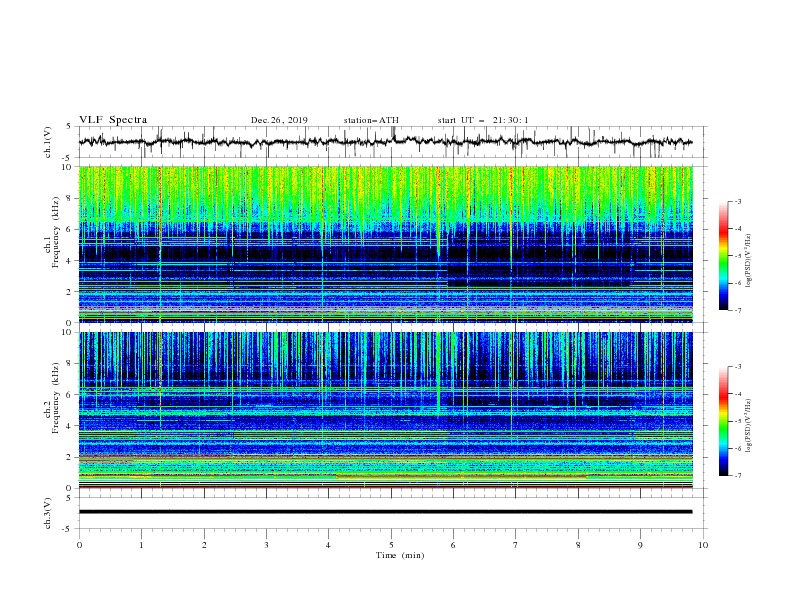Click the "4" kHz tick of ch.1 spectrogram
The height and width of the screenshot is (612, 792).
pos(70,261)
